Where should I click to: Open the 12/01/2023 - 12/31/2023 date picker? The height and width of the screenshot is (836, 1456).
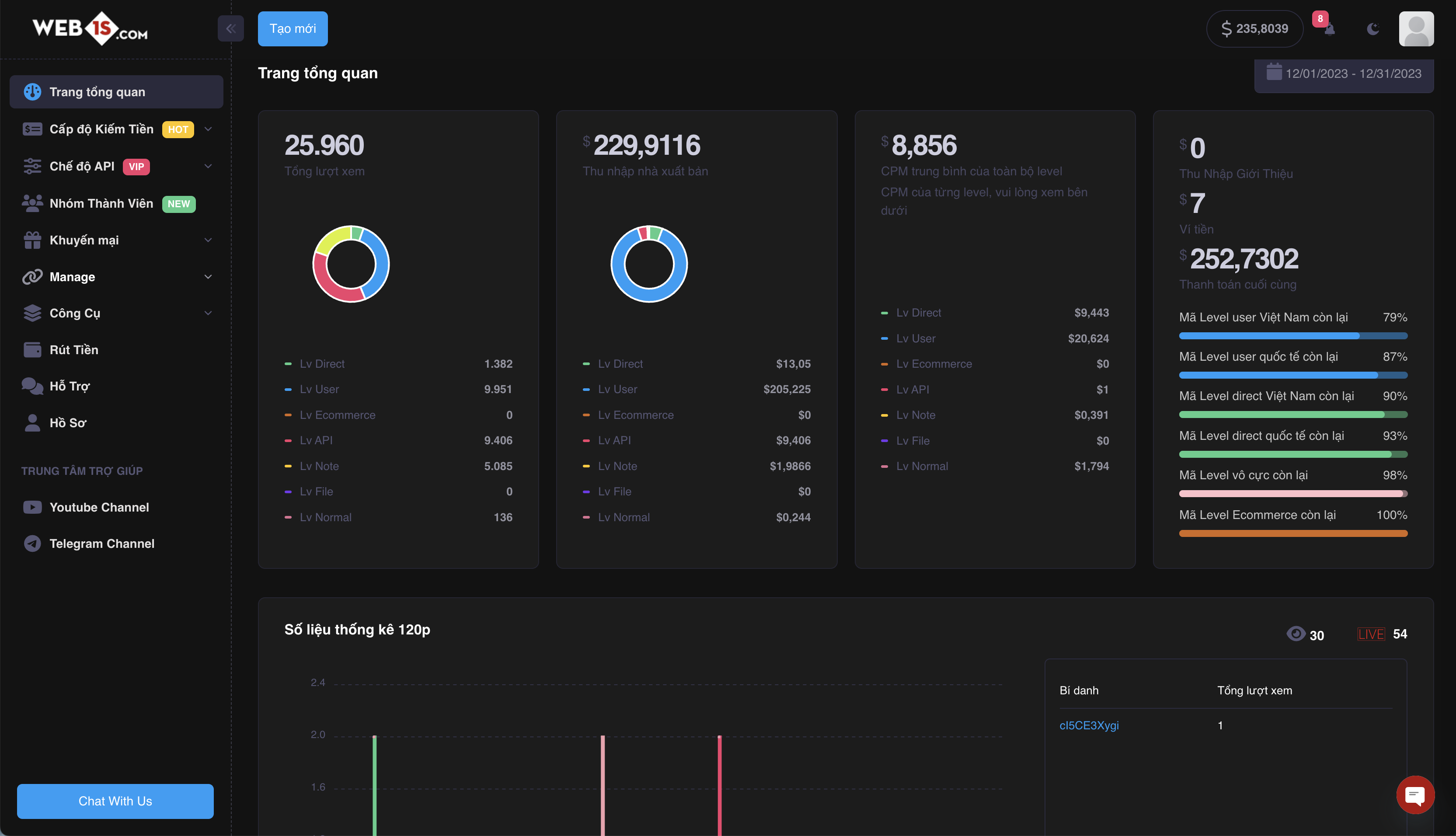pyautogui.click(x=1344, y=75)
